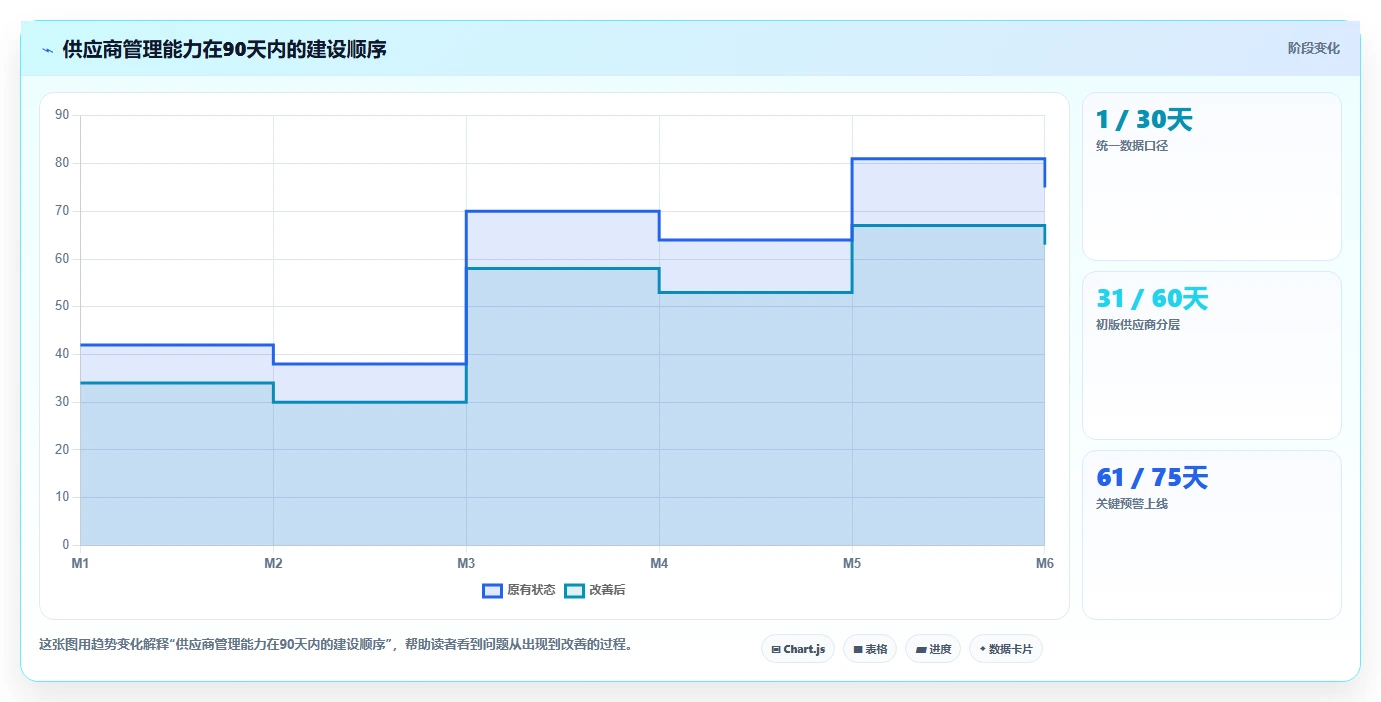This screenshot has width=1381, height=702.
Task: Click the M4 x-axis label
Action: pos(659,564)
